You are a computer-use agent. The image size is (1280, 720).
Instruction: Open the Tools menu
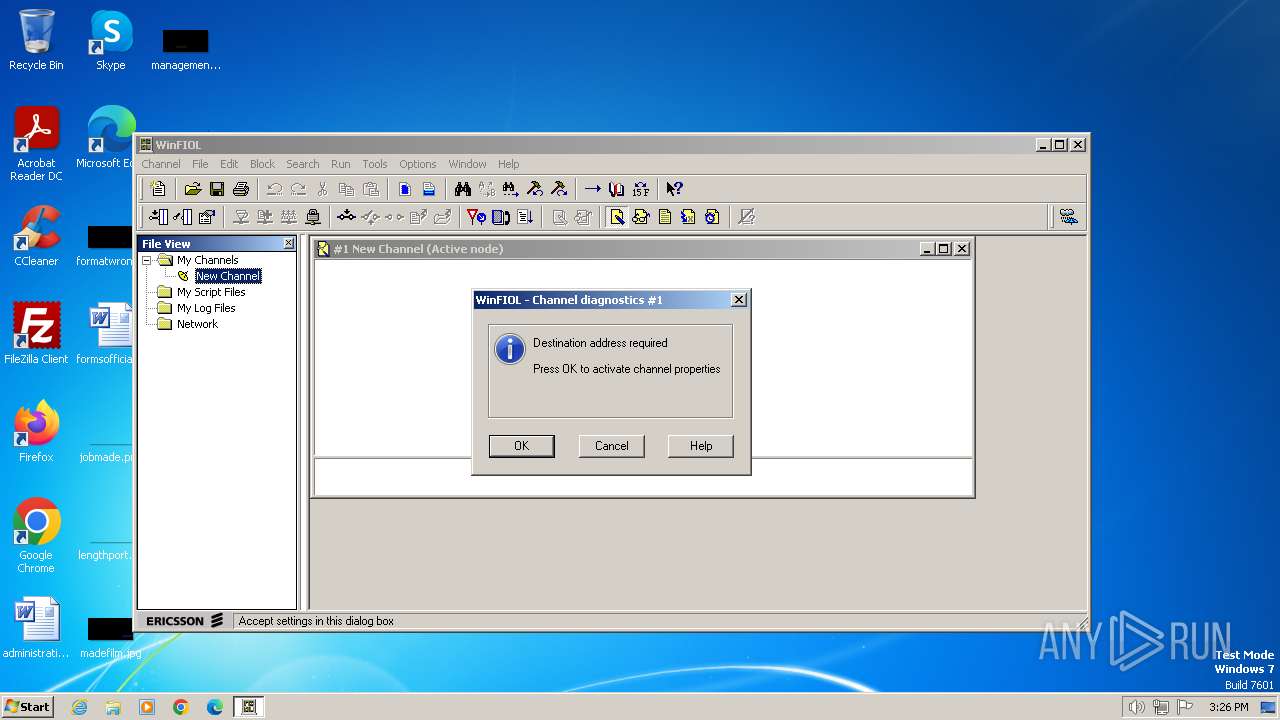(x=375, y=164)
